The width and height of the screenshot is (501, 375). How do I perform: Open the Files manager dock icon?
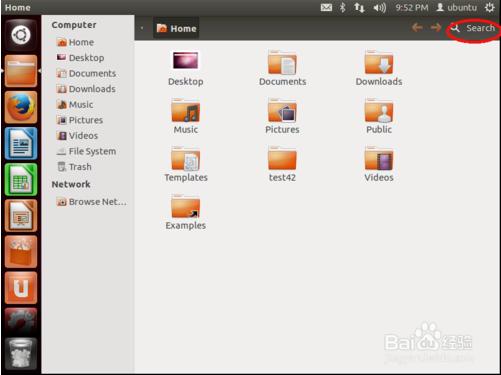[21, 71]
